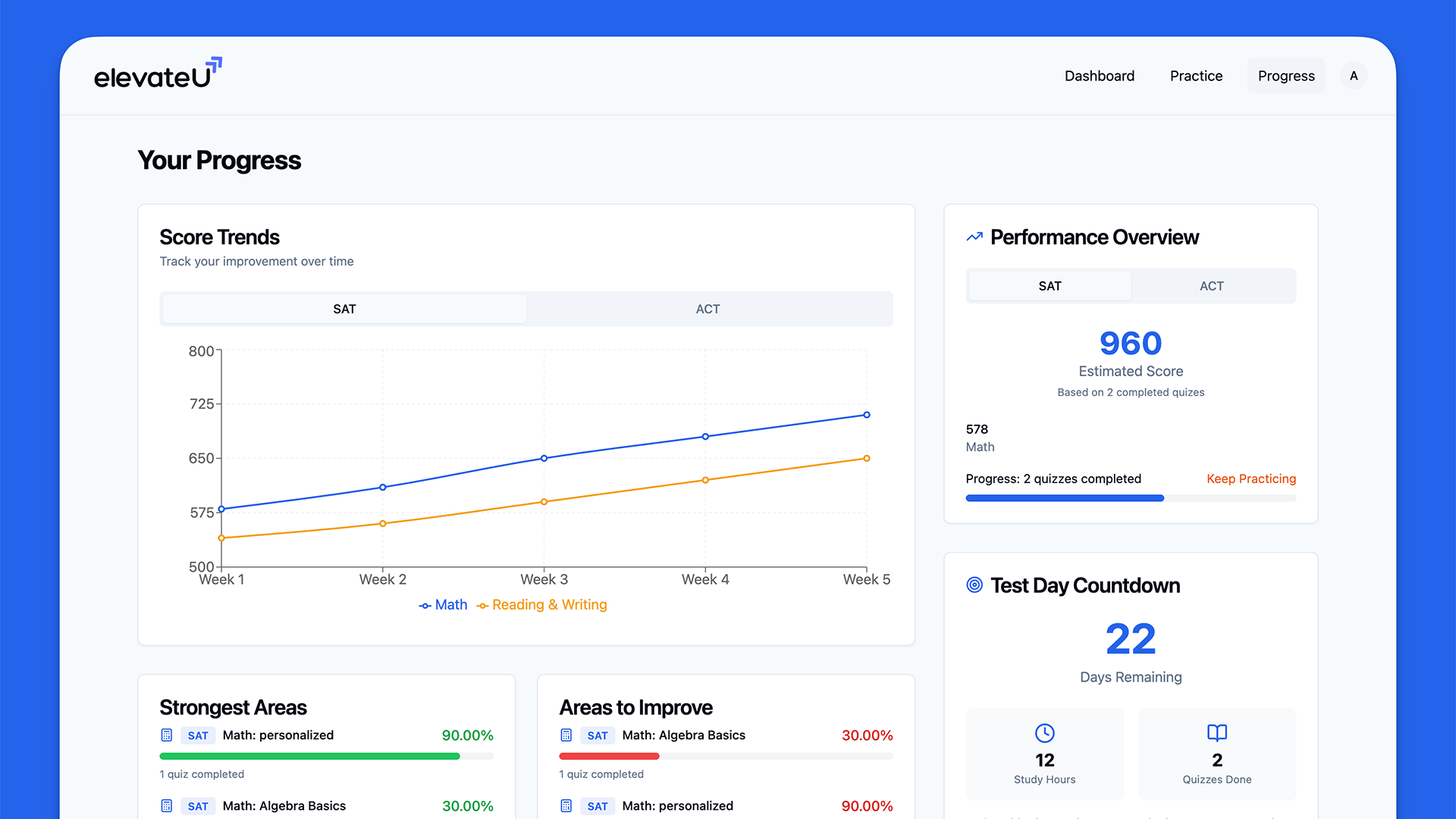1456x819 pixels.
Task: Switch Score Trends to the SAT tab
Action: [x=344, y=309]
